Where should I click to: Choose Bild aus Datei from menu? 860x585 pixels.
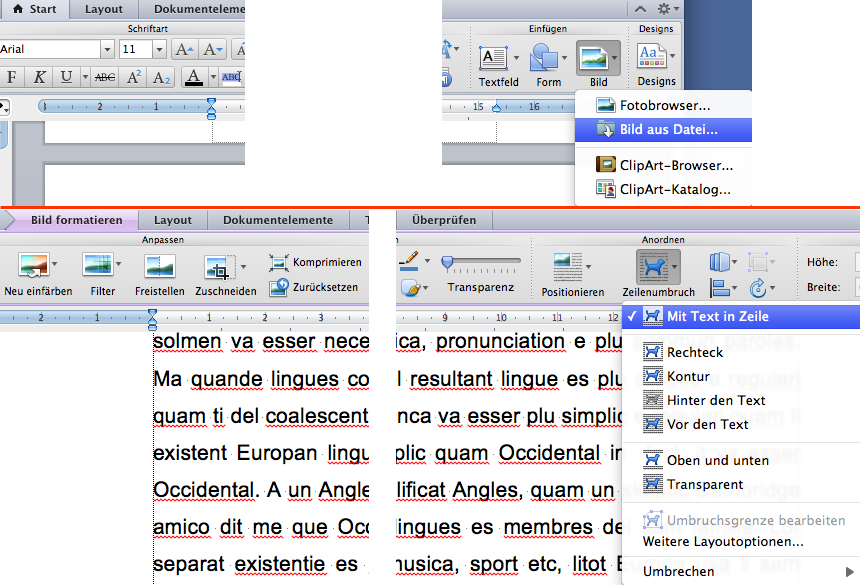tap(668, 129)
